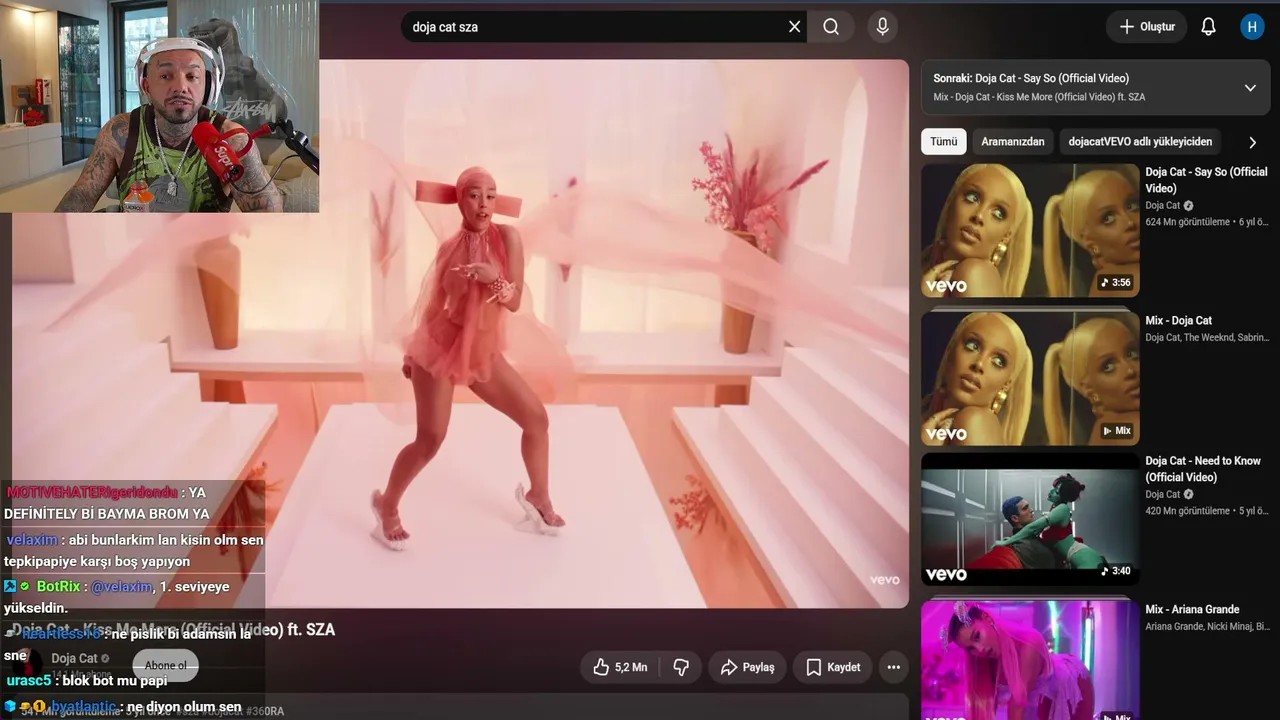
Task: Open notifications bell
Action: [x=1208, y=27]
